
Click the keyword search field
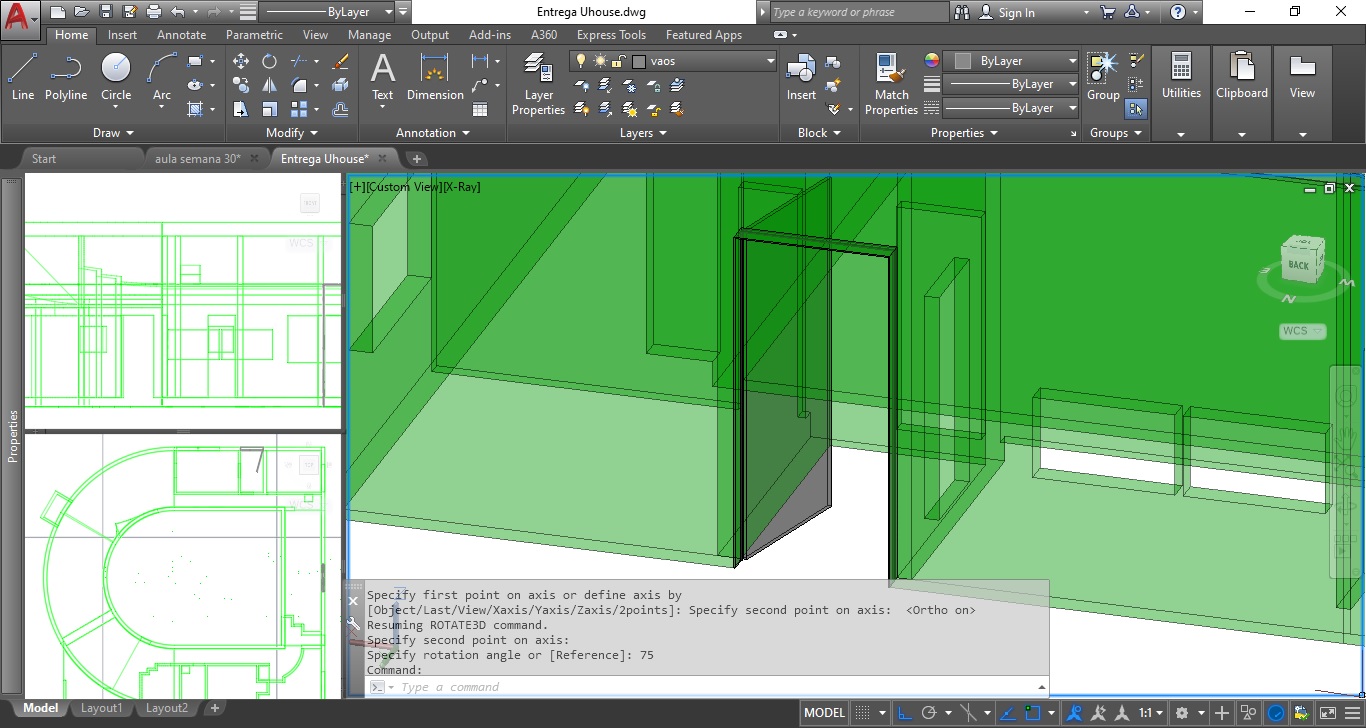pos(859,12)
